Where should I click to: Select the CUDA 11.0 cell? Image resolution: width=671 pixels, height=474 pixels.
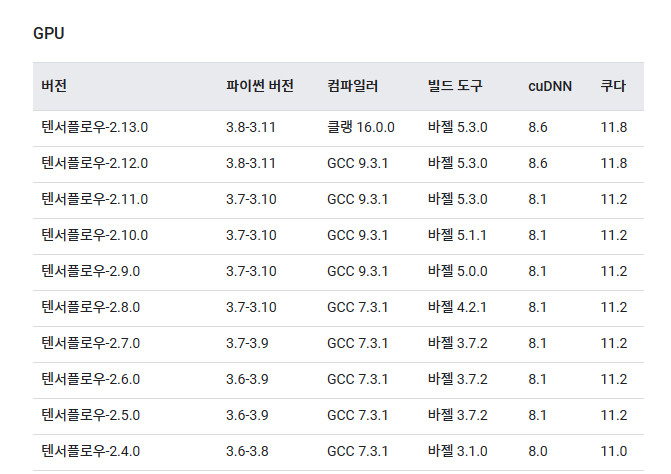[614, 451]
